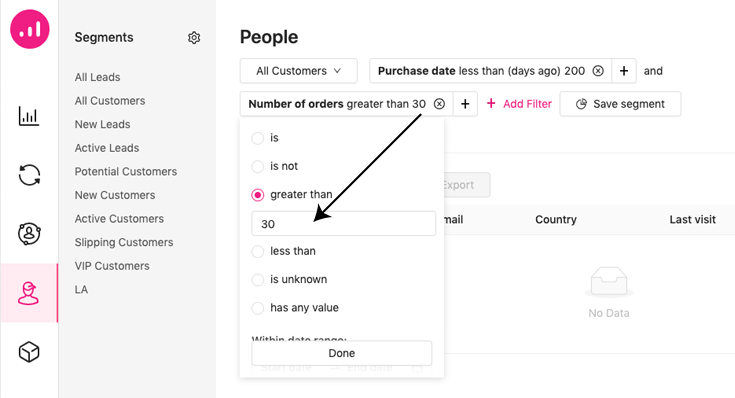Open the All Leads segment
Screen dimensions: 735x398
[98, 77]
